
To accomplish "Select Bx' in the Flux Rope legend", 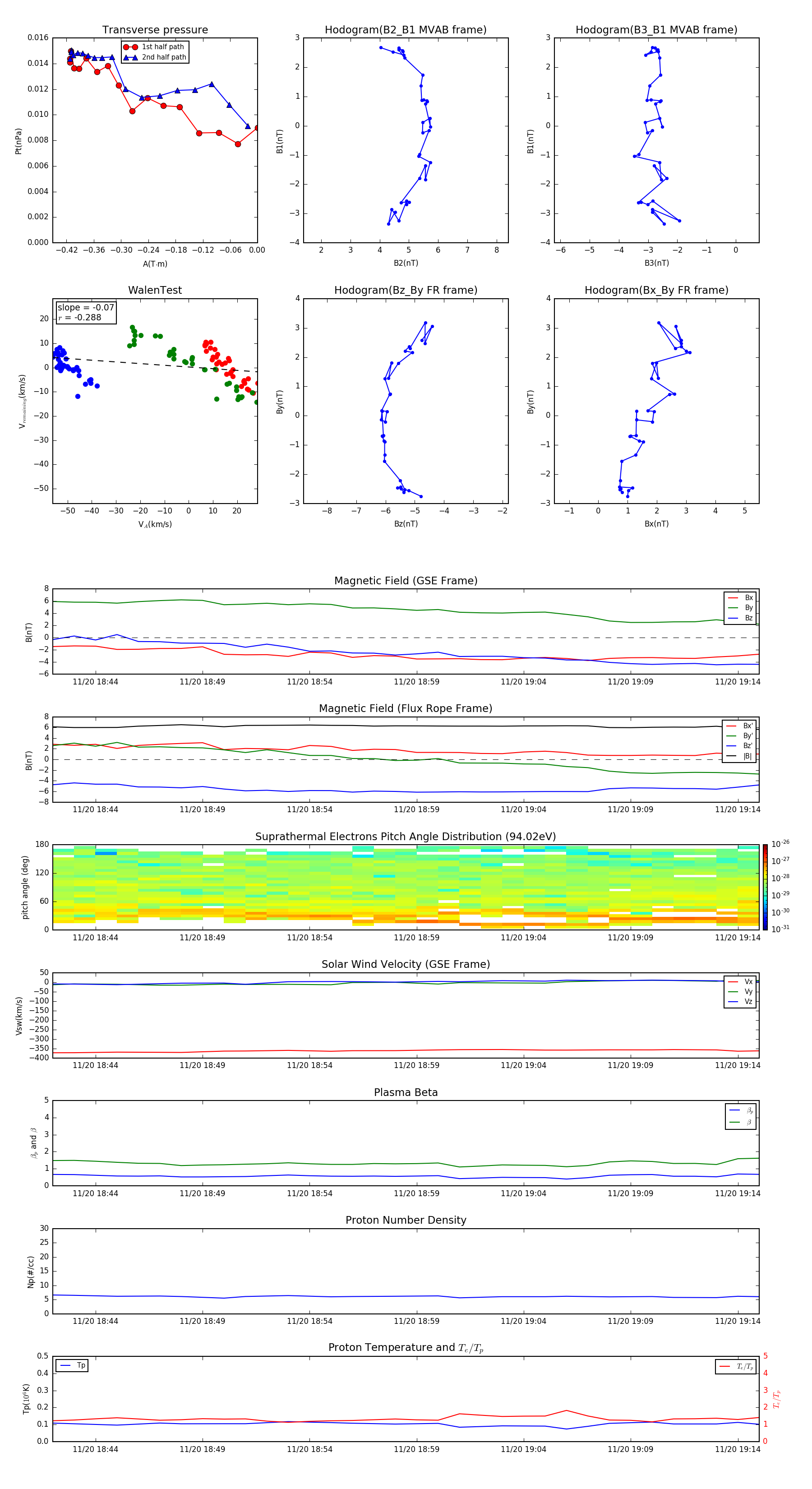I will (x=740, y=726).
